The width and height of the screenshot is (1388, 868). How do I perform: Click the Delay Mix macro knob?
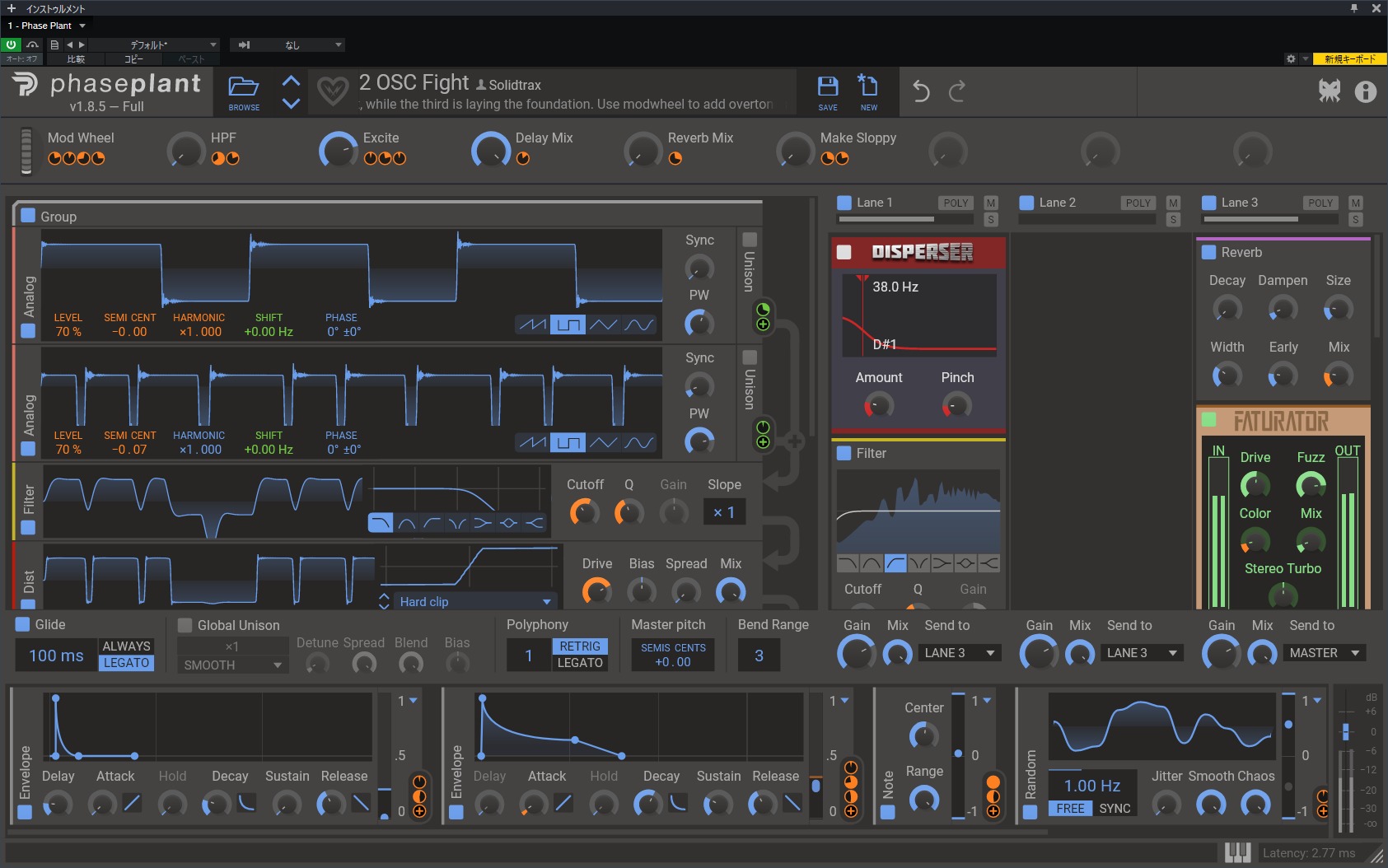click(x=490, y=151)
